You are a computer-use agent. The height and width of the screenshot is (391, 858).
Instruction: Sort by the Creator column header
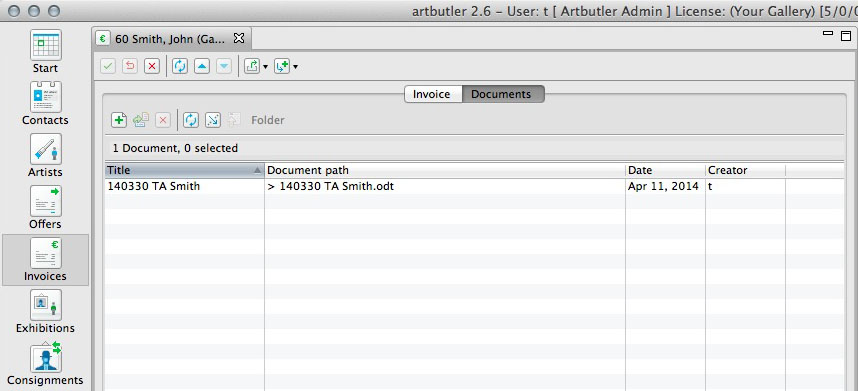coord(745,170)
